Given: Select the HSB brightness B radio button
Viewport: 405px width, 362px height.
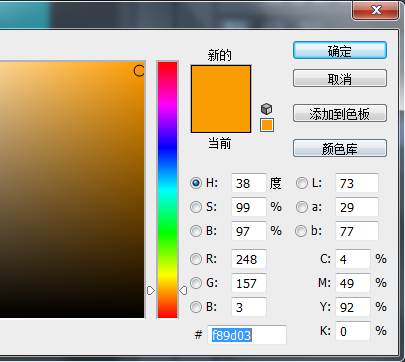Looking at the screenshot, I should 196,231.
